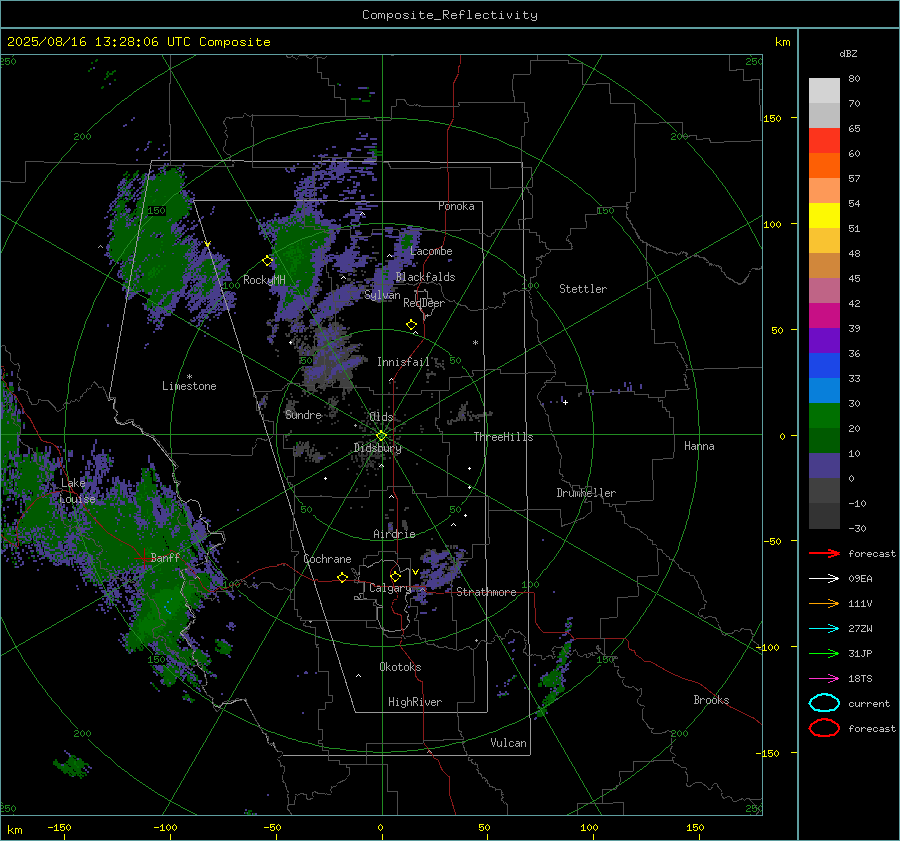Click the Sylvan map label
Image resolution: width=900 pixels, height=841 pixels.
tap(382, 295)
